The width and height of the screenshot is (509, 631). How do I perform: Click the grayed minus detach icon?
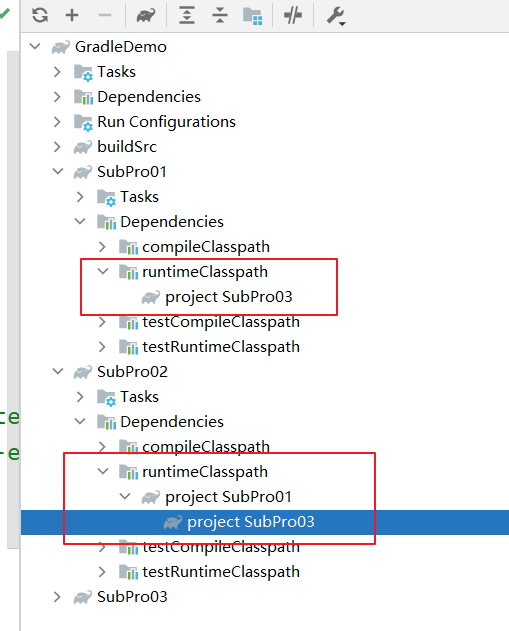tap(105, 15)
